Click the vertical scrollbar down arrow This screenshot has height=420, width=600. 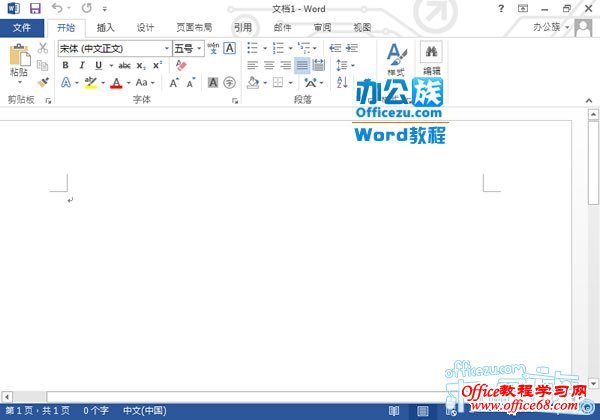[593, 383]
